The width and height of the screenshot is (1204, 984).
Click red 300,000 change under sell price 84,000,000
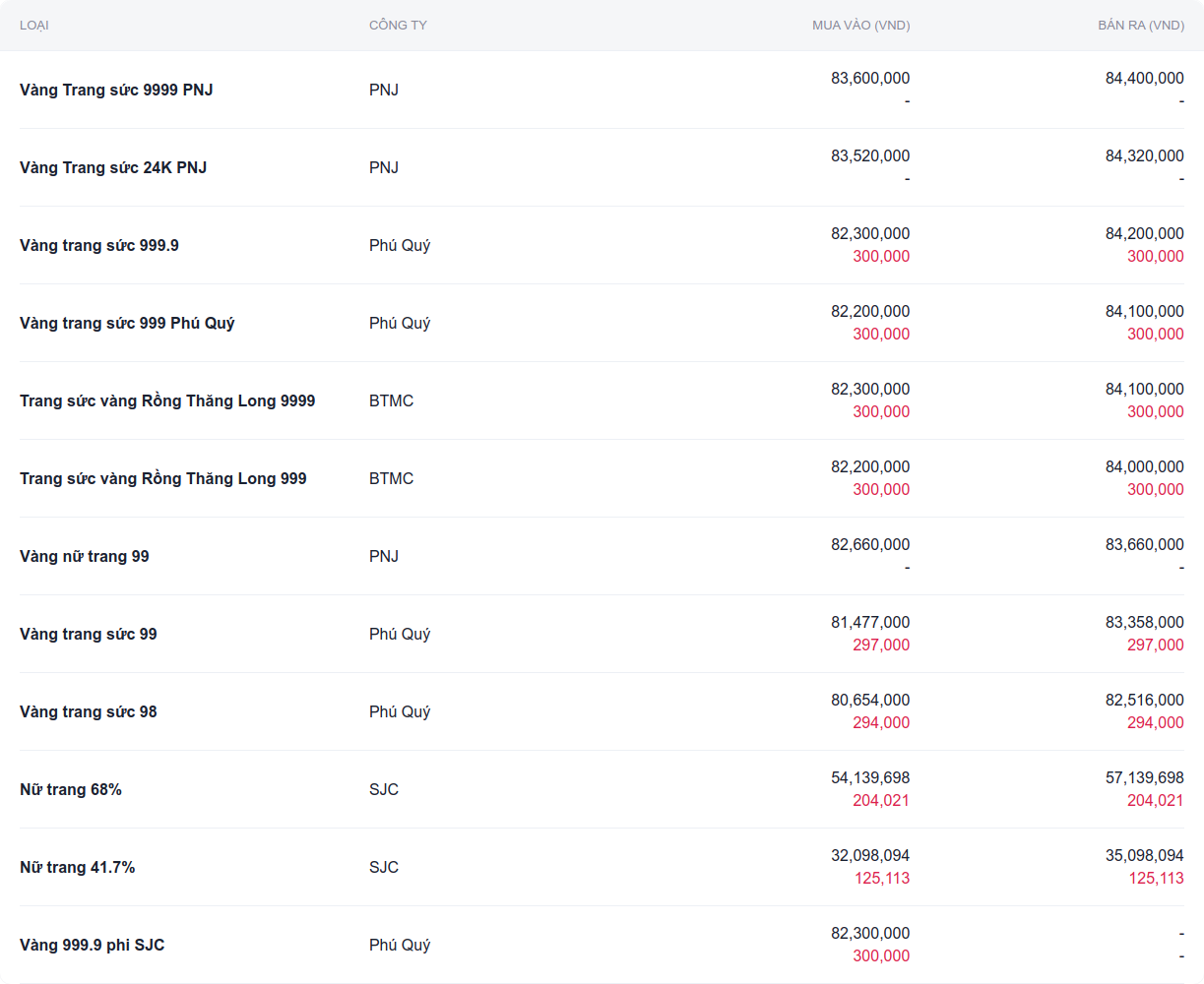coord(1156,489)
